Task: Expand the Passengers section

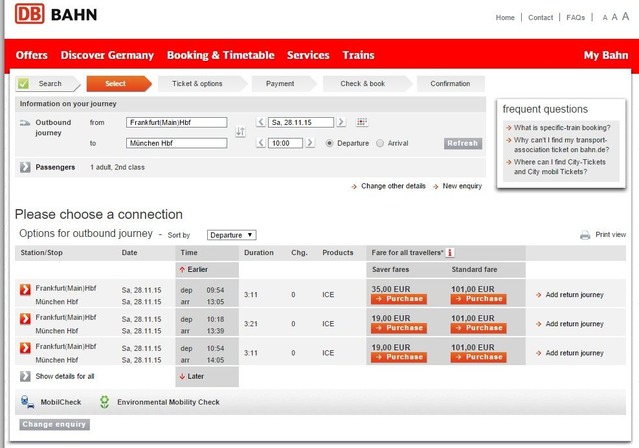Action: [25, 167]
